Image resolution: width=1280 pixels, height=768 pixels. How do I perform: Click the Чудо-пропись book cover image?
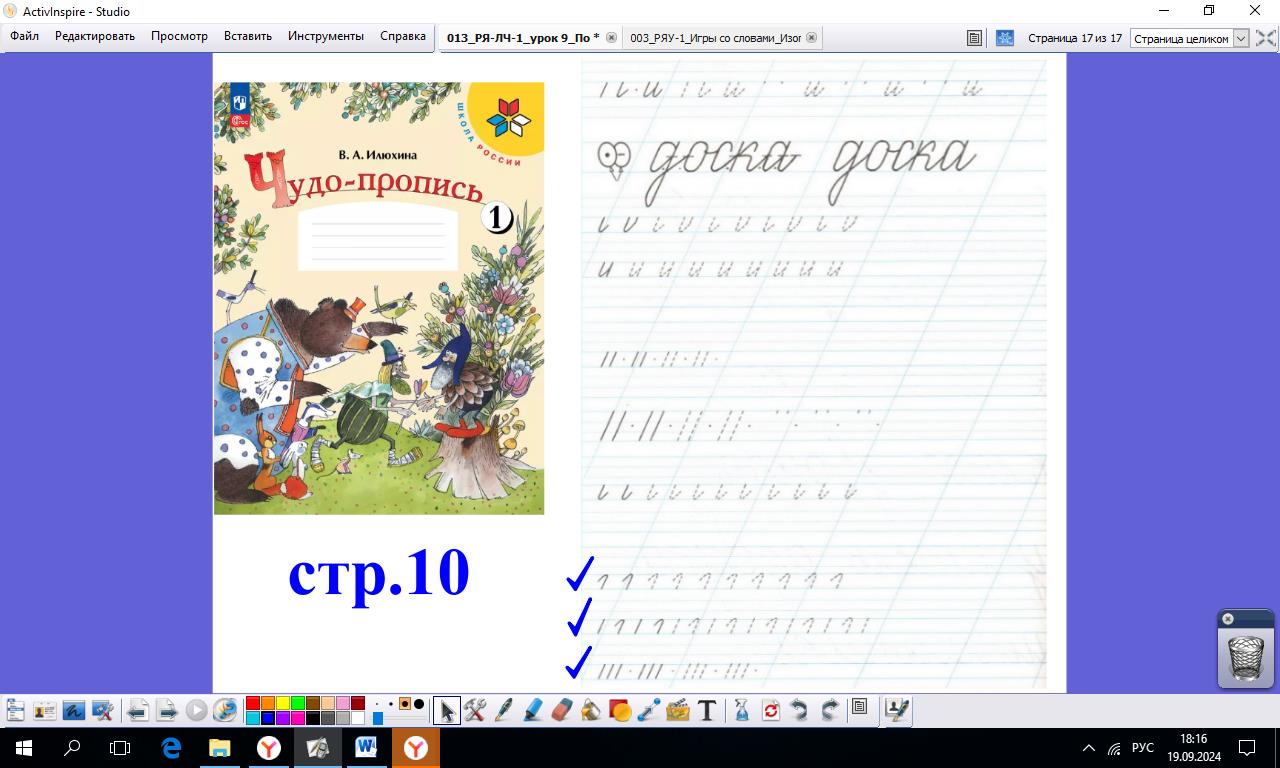(x=379, y=298)
